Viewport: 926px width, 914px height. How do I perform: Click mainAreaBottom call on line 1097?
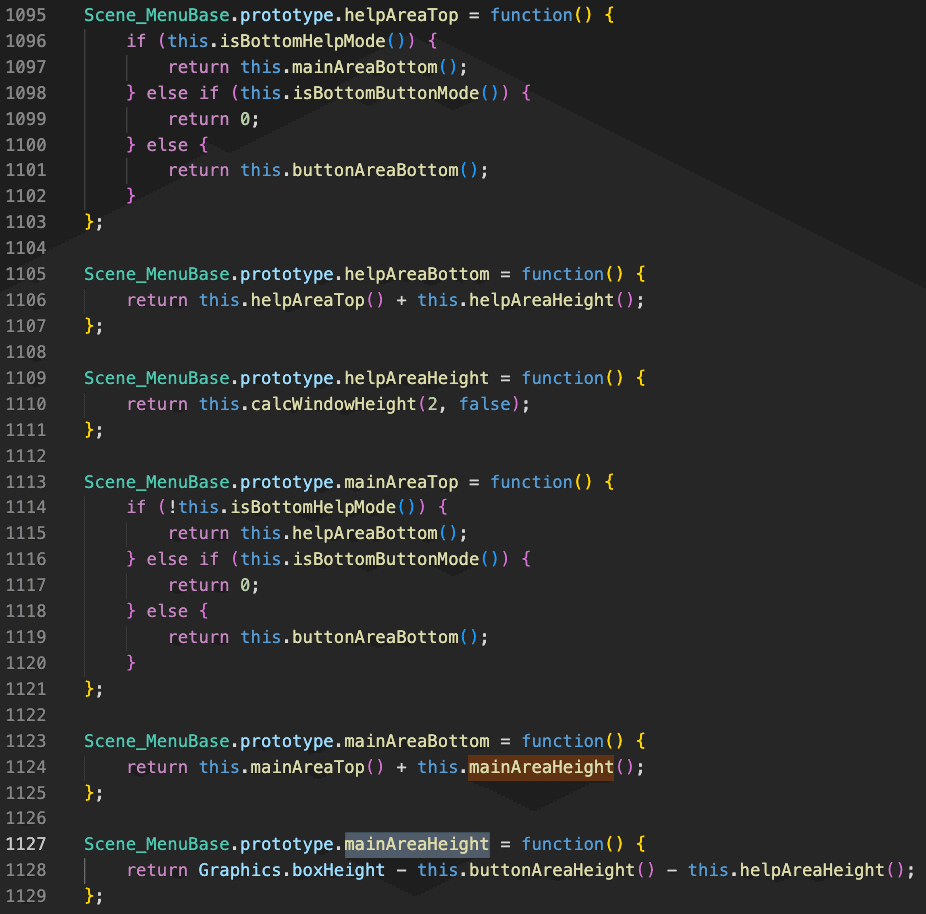point(364,67)
